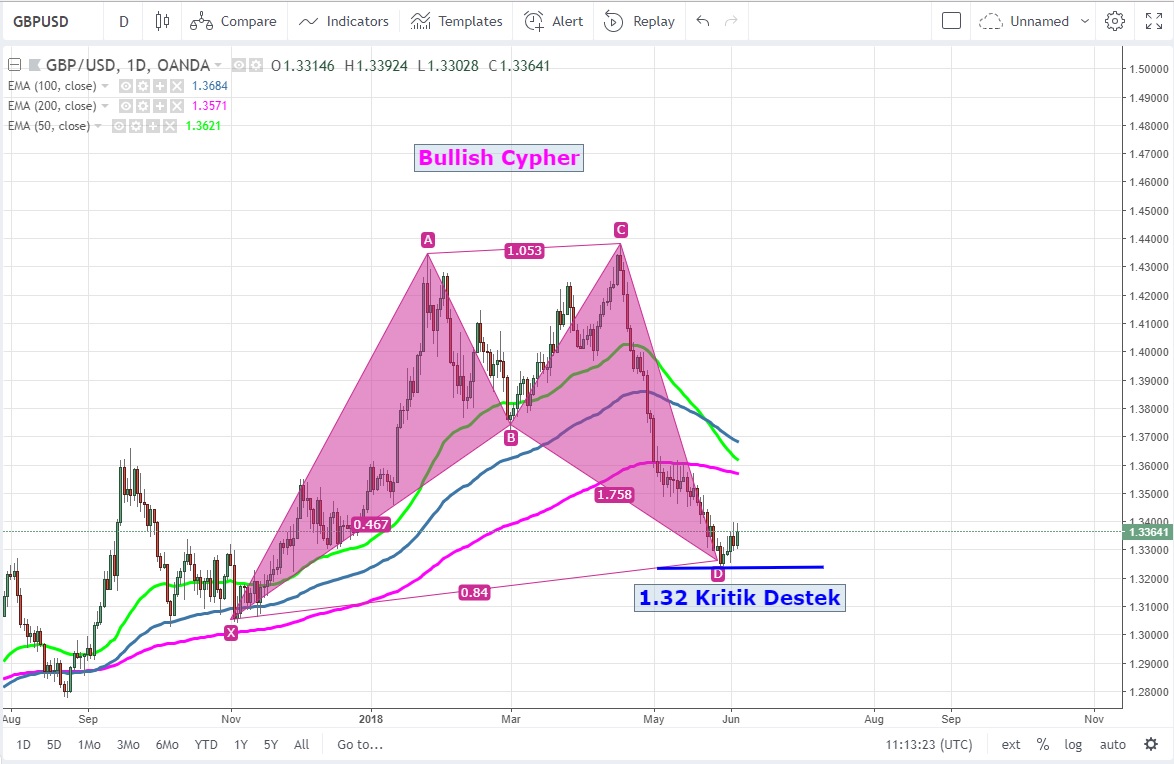Enter fullscreen chart mode

tap(1152, 21)
